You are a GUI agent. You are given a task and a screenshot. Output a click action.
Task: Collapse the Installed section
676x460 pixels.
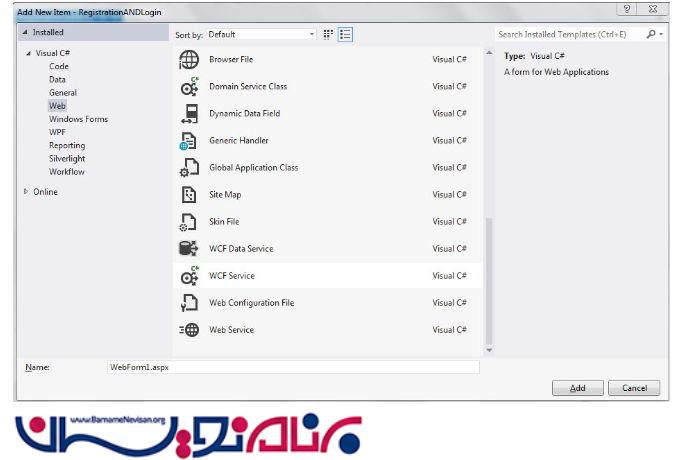tap(25, 32)
